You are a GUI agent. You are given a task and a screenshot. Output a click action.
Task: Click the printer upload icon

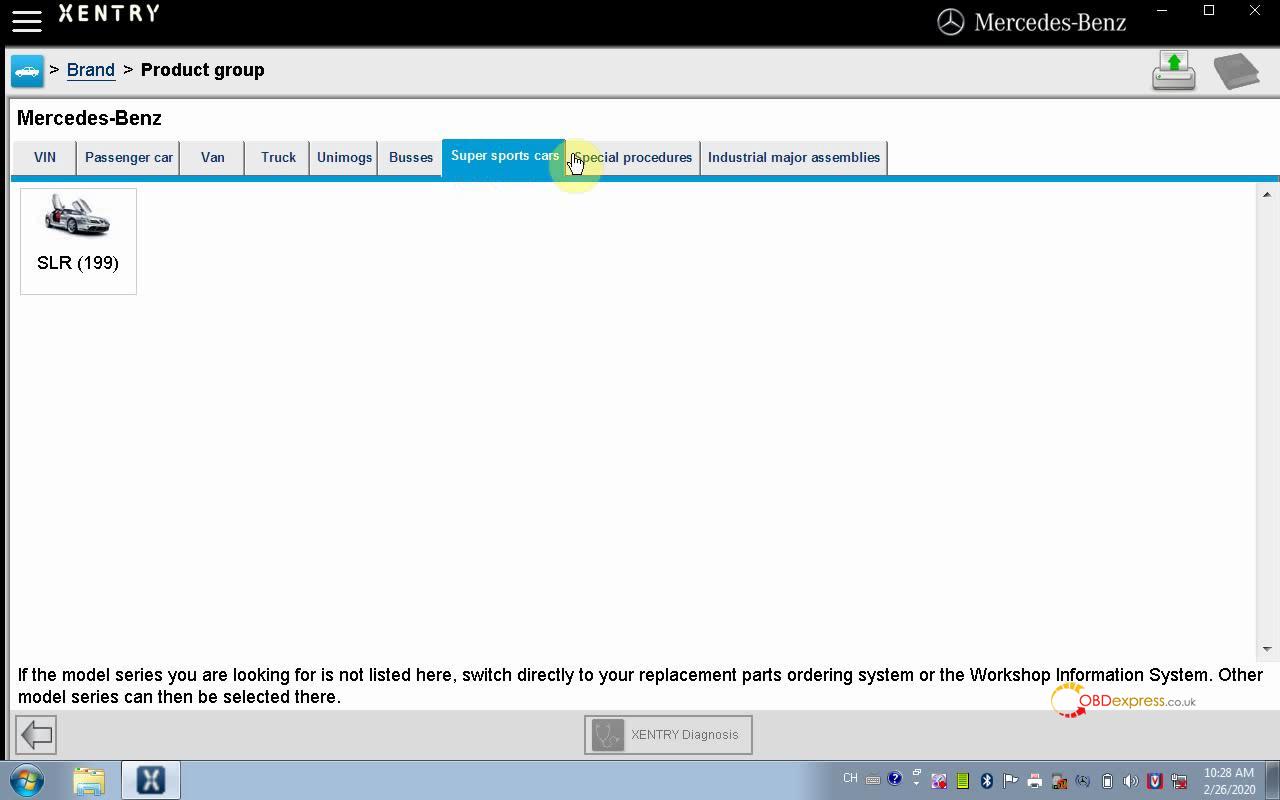(1173, 71)
